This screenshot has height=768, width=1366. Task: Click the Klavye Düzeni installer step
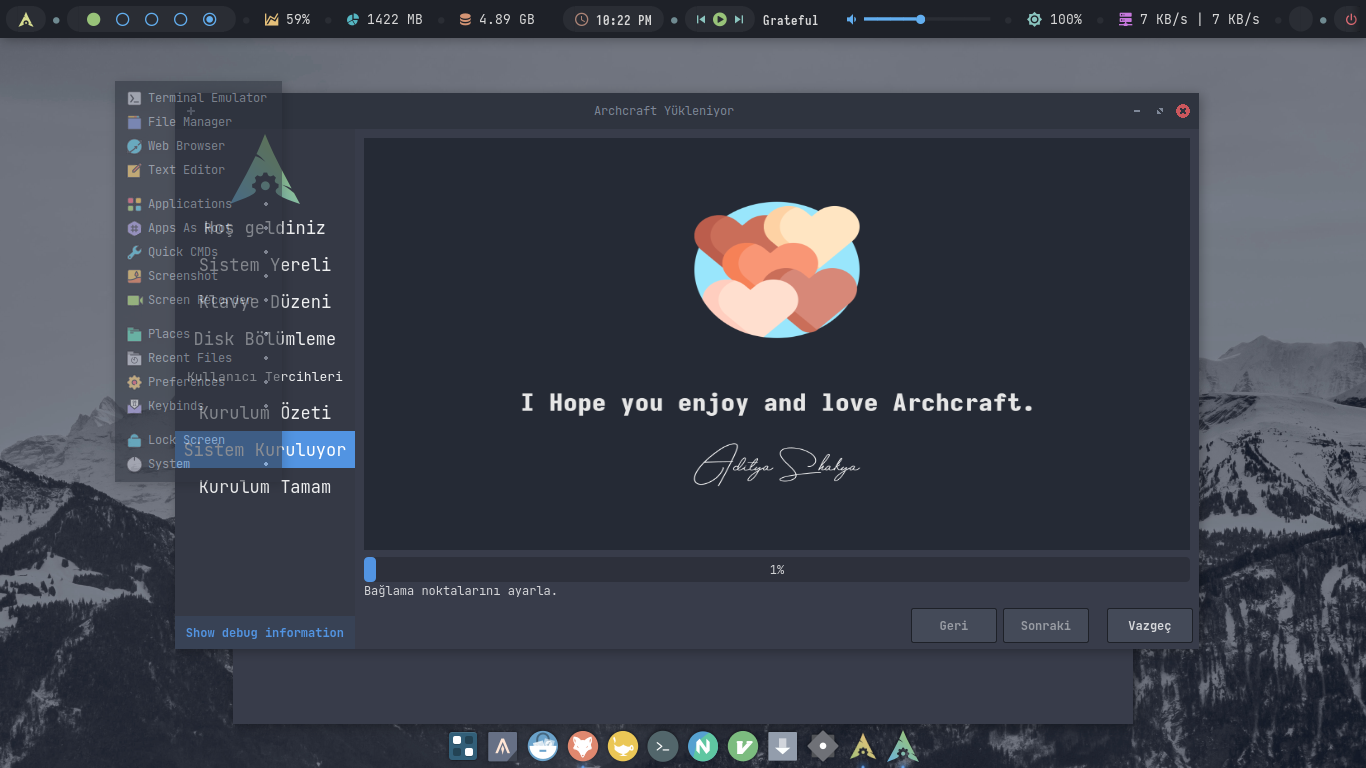pos(265,302)
